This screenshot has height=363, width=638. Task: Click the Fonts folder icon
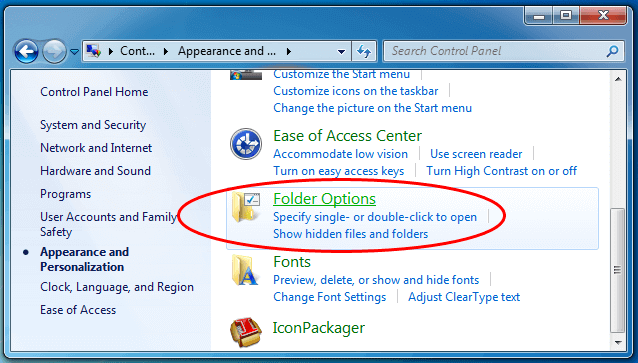(245, 270)
